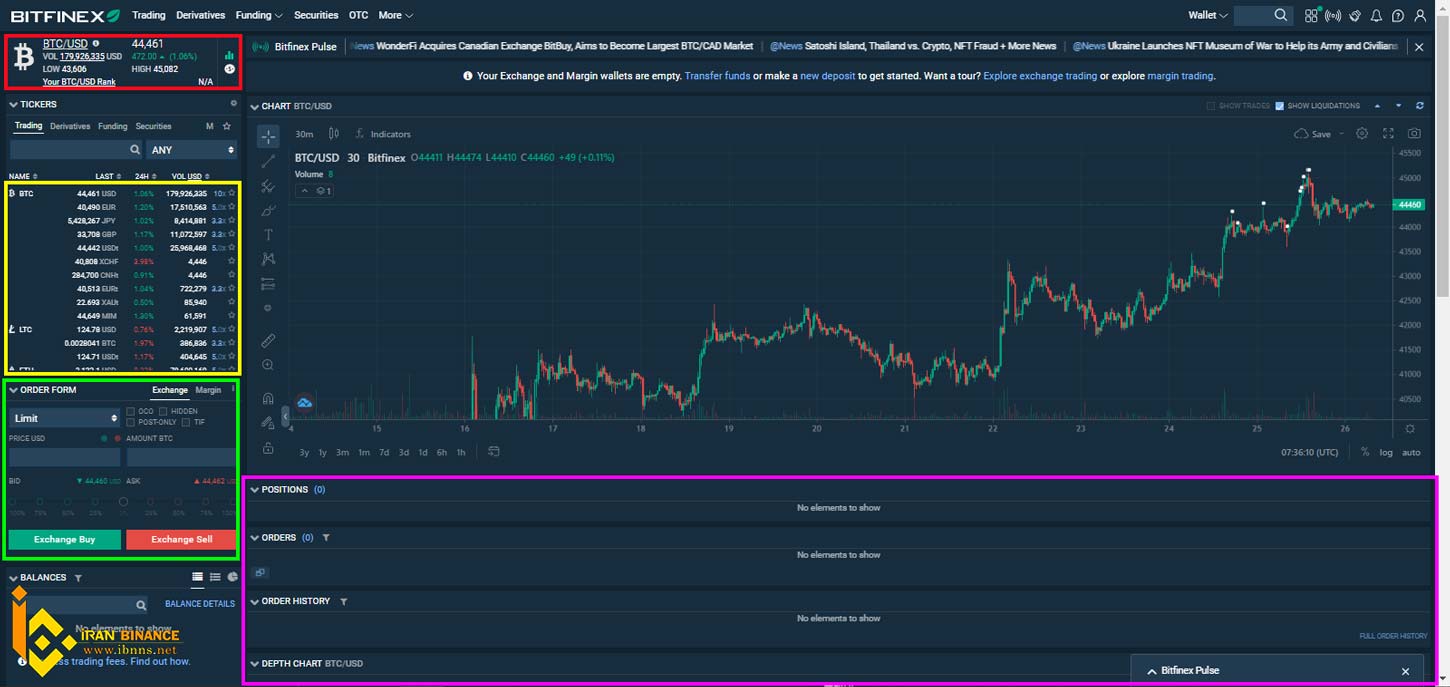Set chart range to 7d
This screenshot has width=1450, height=687.
[384, 452]
